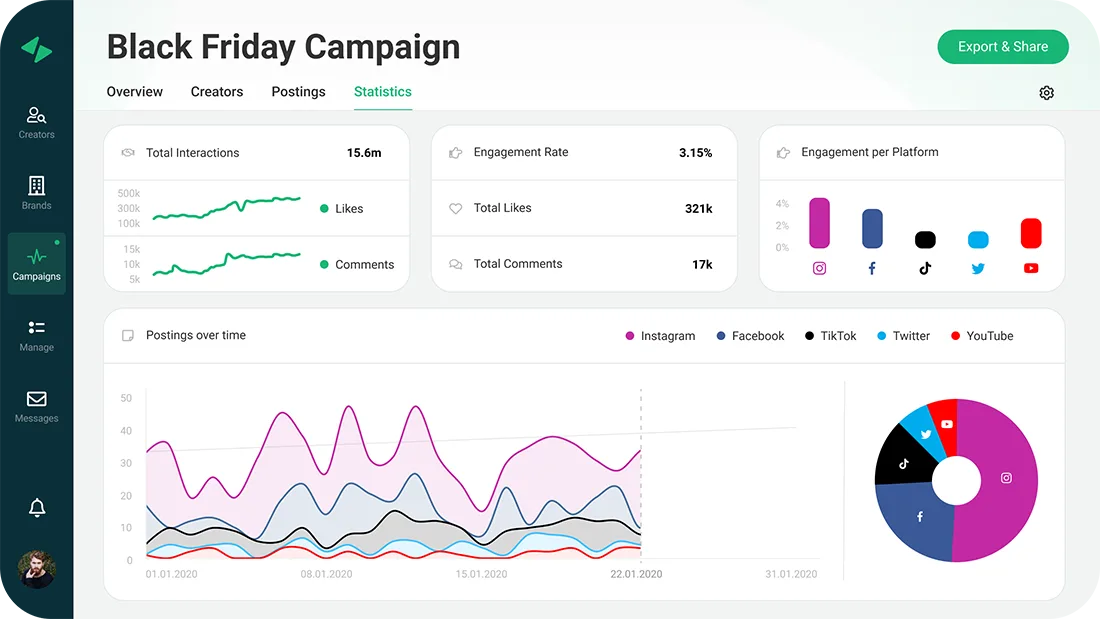Click the Export & Share button
This screenshot has width=1100, height=619.
point(1003,47)
